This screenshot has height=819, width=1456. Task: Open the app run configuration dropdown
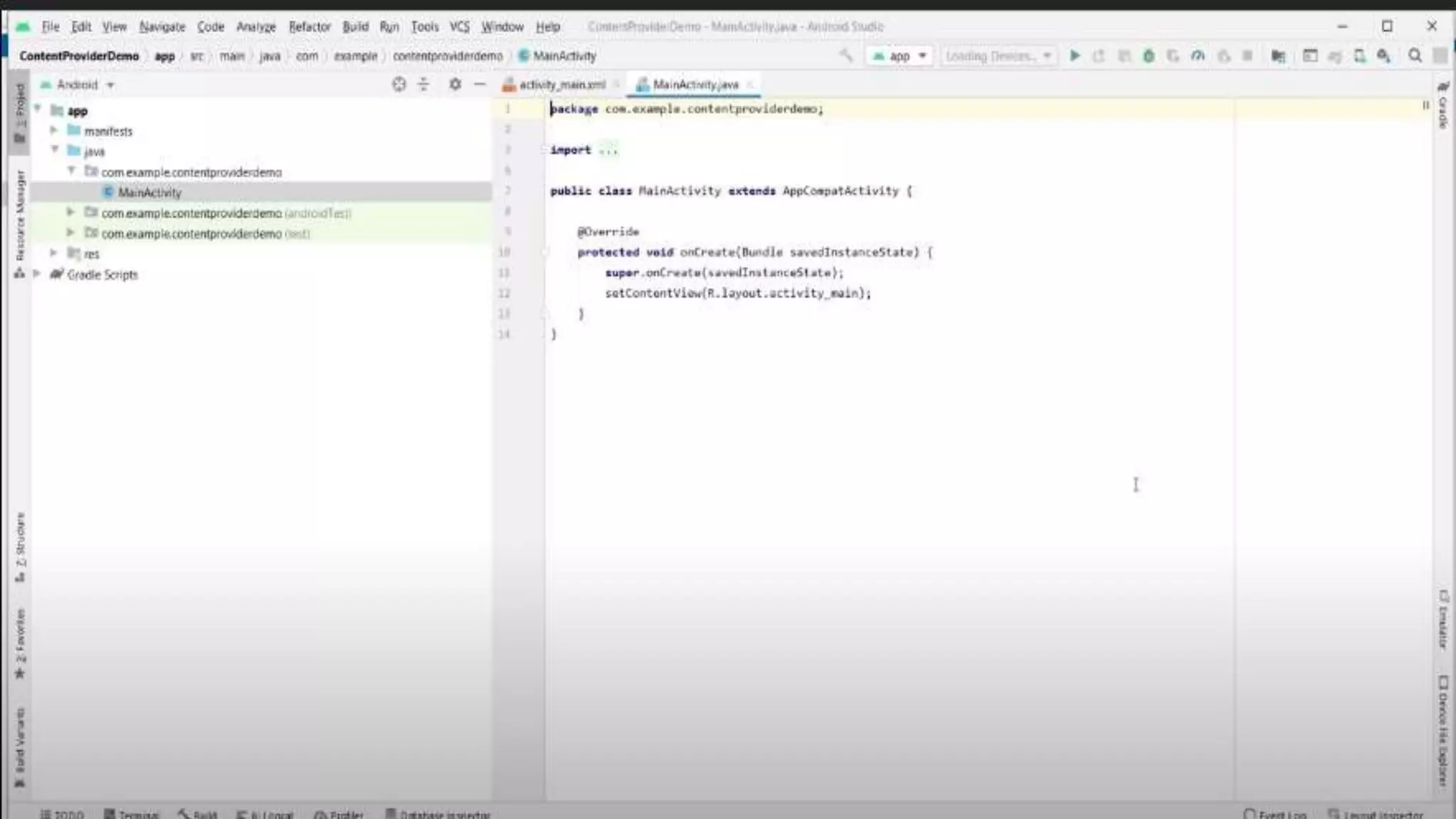coord(899,55)
